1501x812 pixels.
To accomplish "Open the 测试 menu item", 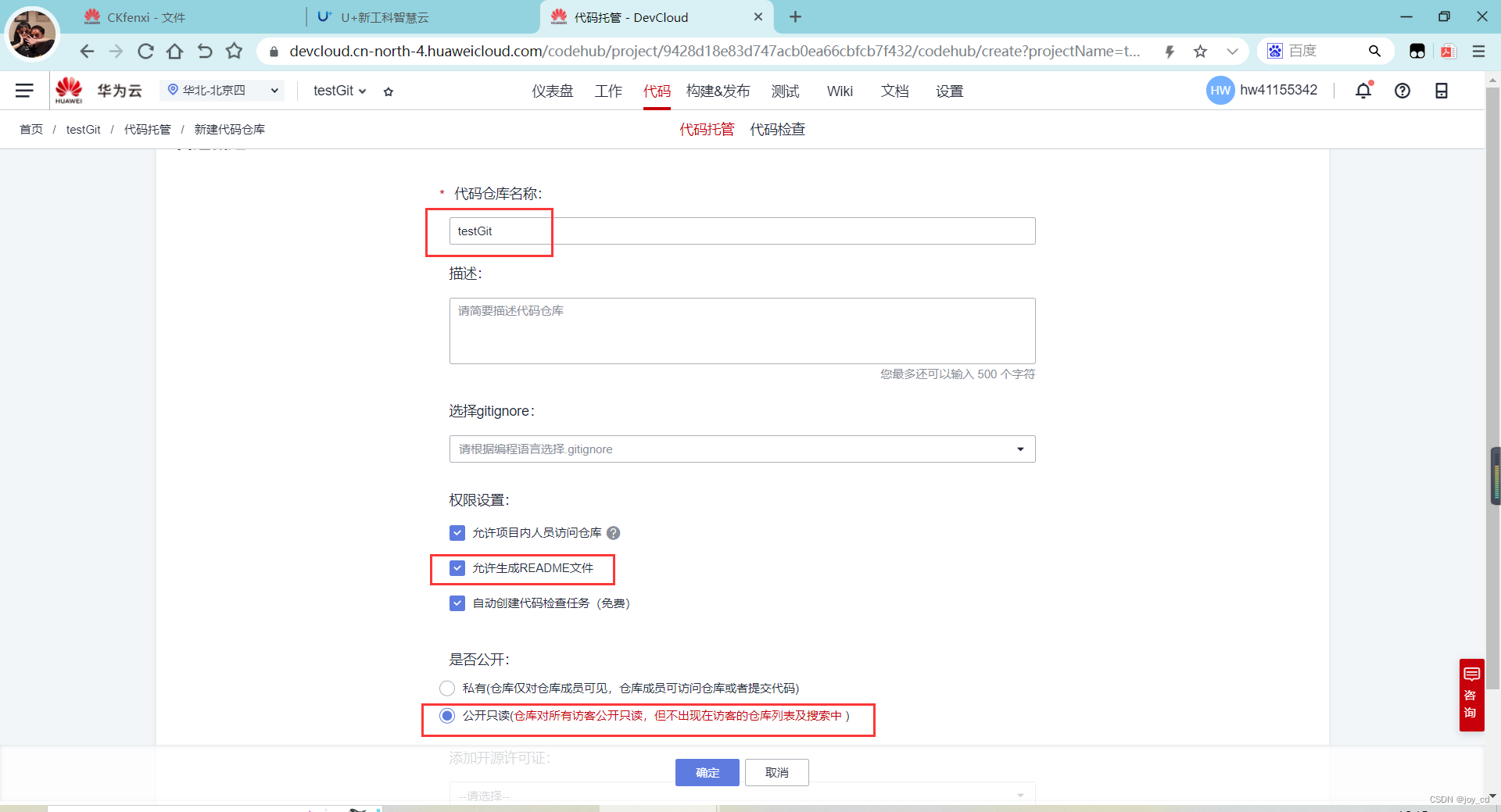I will point(786,91).
